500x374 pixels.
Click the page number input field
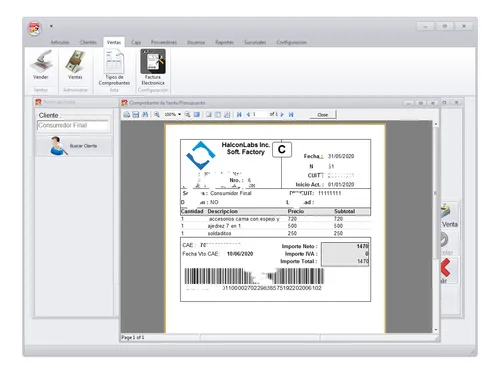click(x=260, y=114)
